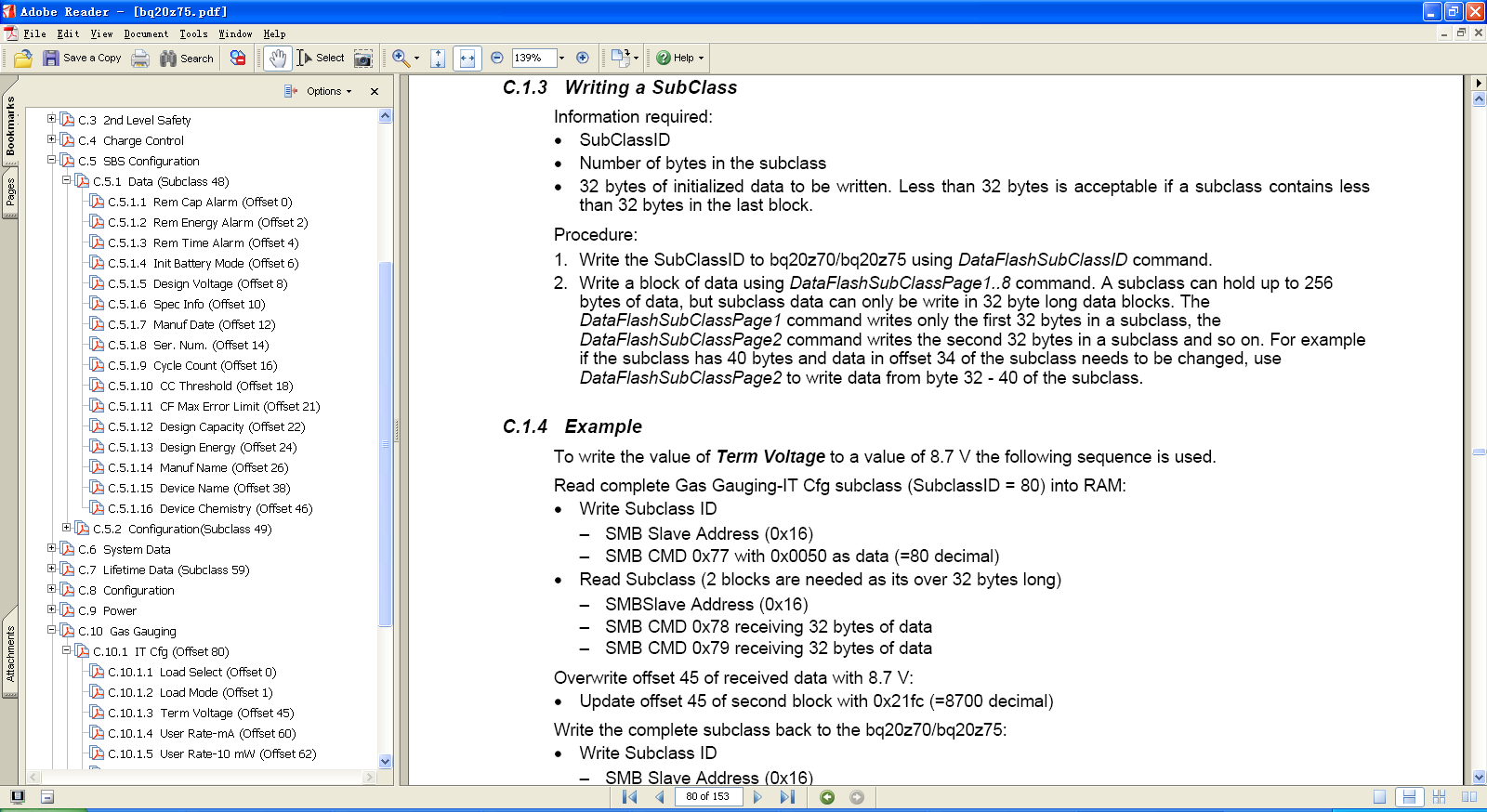Viewport: 1487px width, 812px height.
Task: Switch to Single Page layout
Action: click(x=1380, y=797)
